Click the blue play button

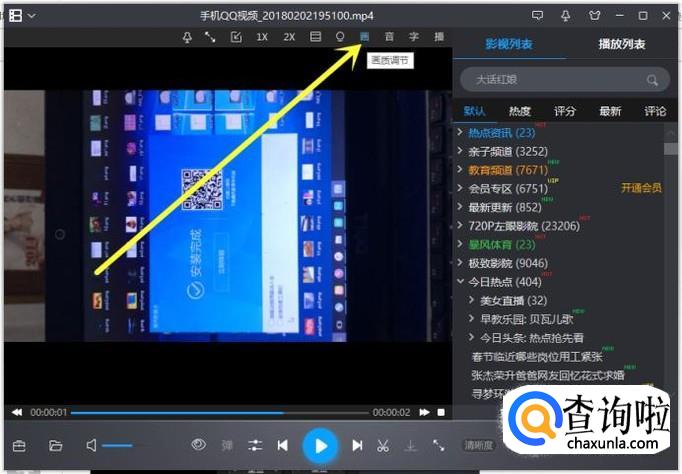[x=320, y=446]
